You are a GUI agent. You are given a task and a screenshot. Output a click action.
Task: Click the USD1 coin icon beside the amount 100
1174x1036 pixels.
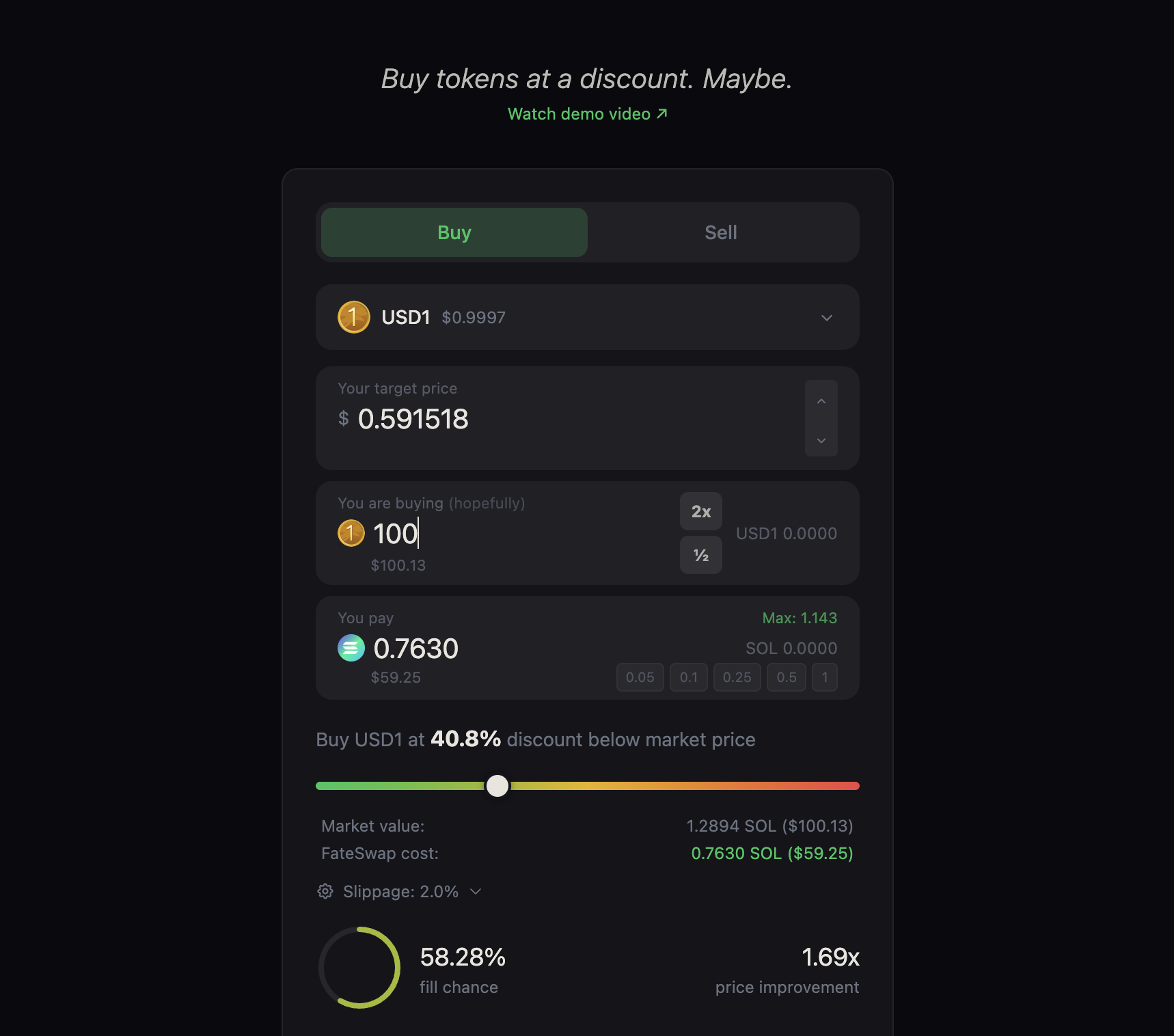[x=351, y=534]
